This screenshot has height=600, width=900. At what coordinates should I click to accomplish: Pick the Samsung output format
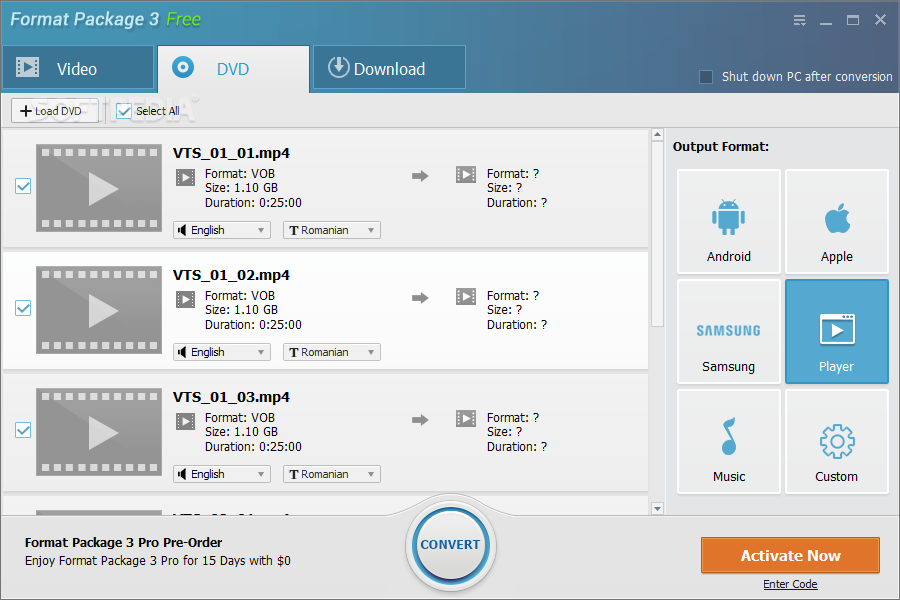coord(728,331)
